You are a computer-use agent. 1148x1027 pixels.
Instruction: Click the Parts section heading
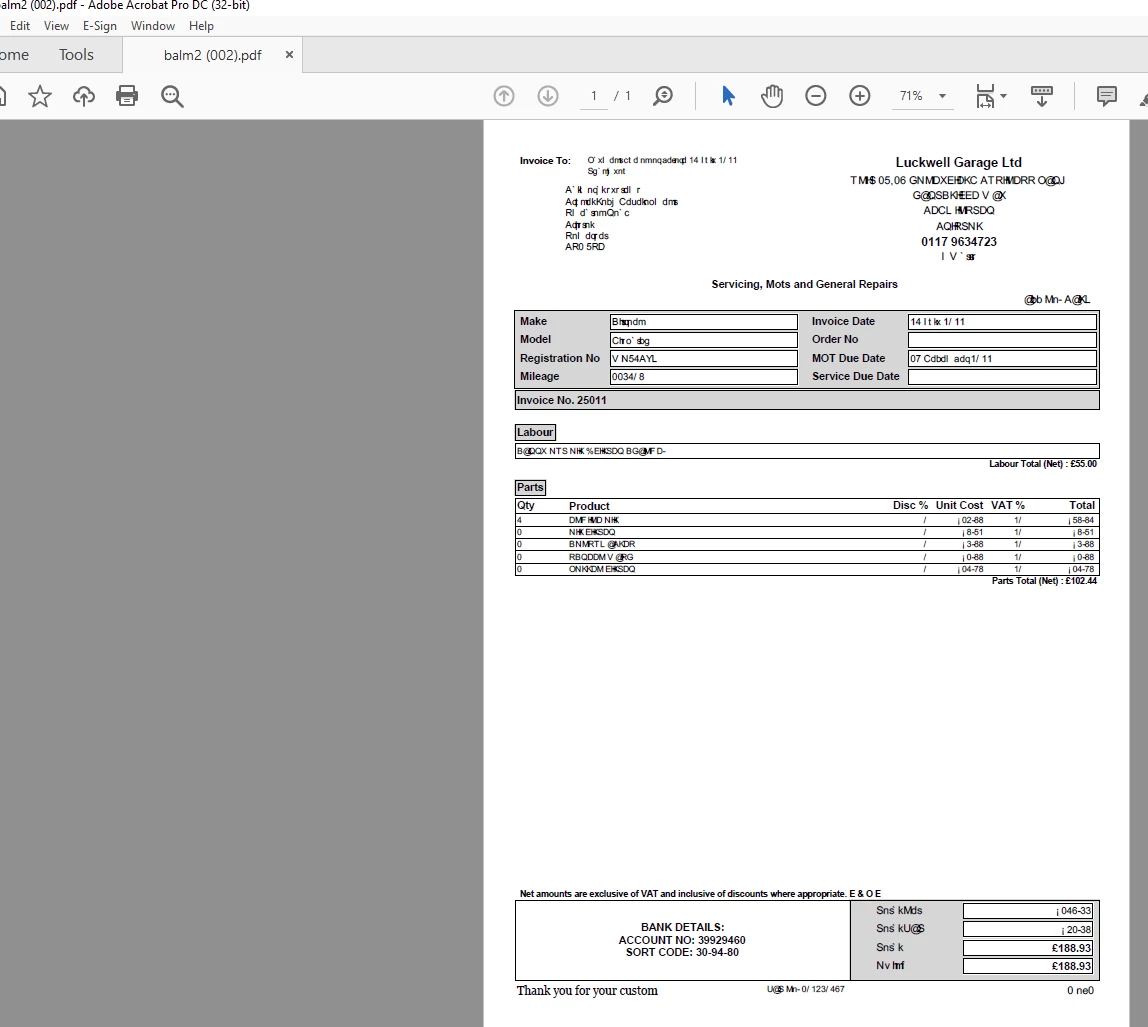click(530, 488)
